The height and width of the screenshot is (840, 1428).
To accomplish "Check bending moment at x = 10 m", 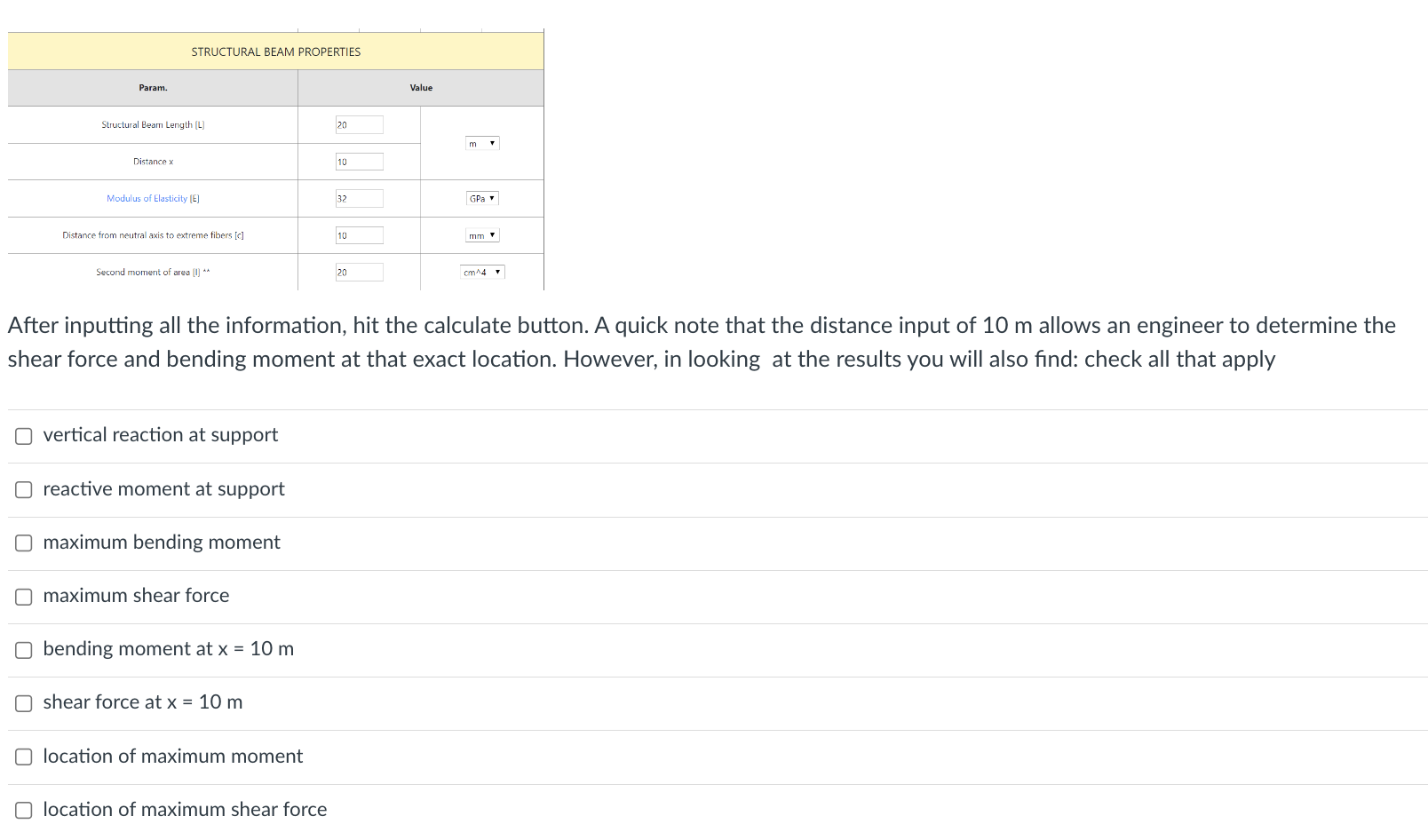I will click(23, 650).
